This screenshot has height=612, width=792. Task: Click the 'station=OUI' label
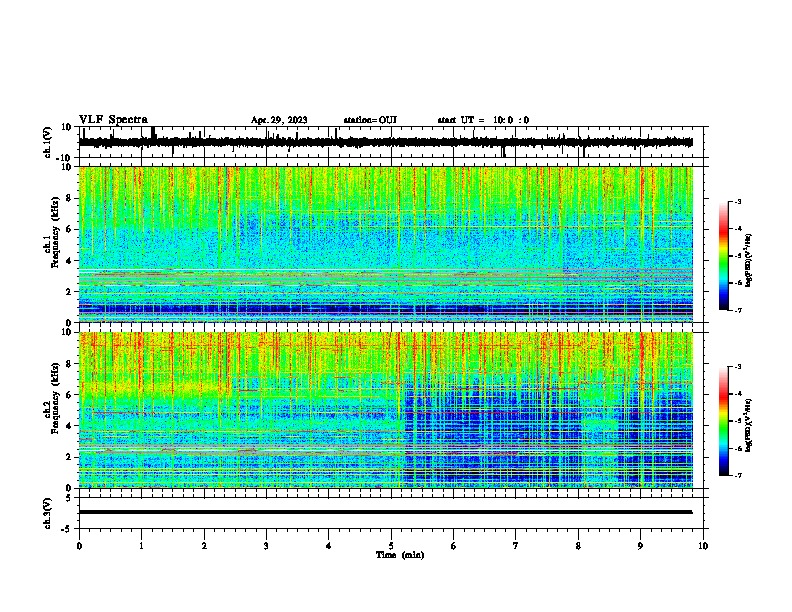point(370,120)
